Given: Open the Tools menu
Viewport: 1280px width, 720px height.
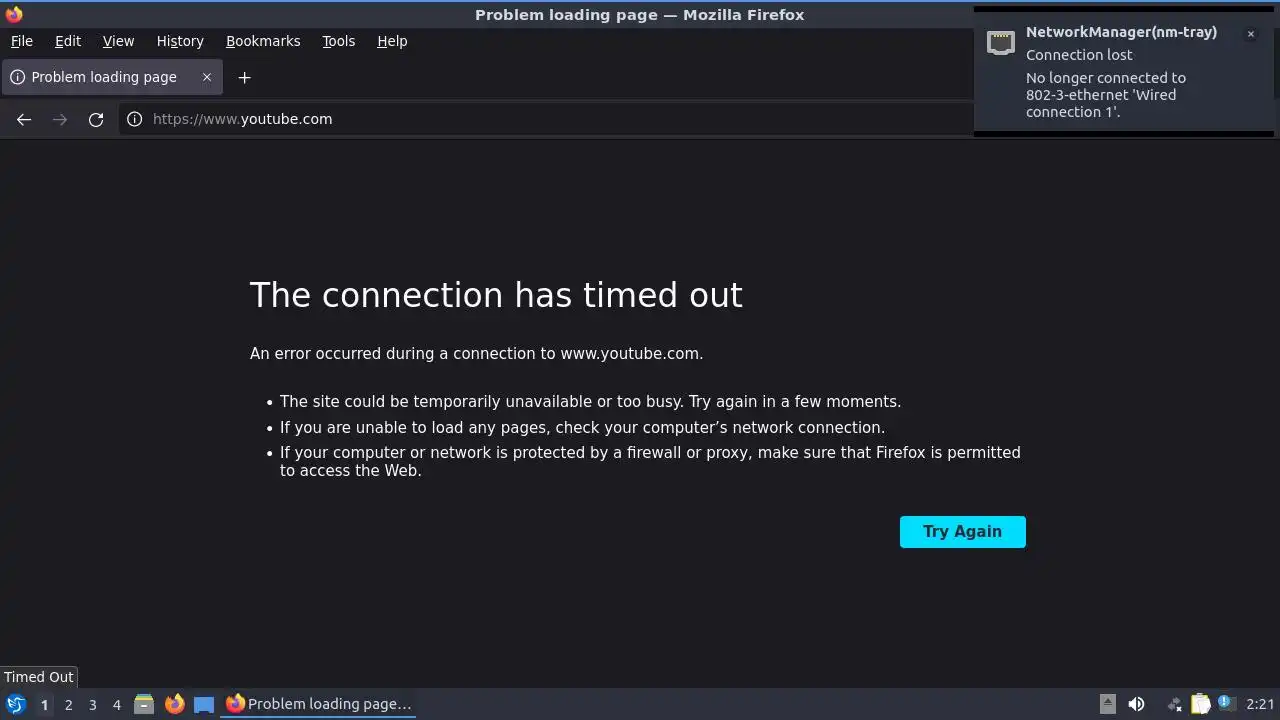Looking at the screenshot, I should (339, 41).
